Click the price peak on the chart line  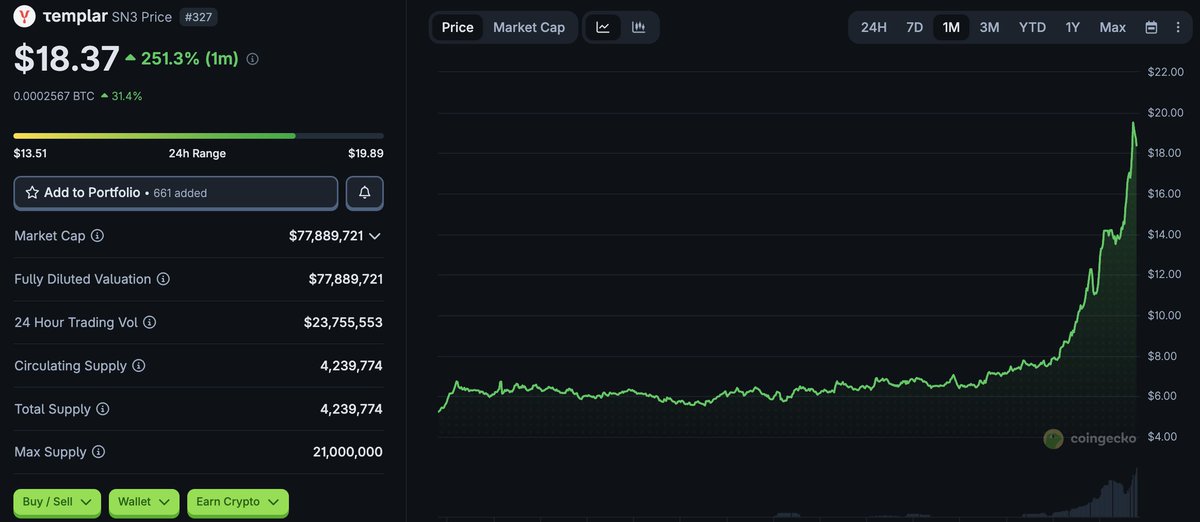(1133, 123)
